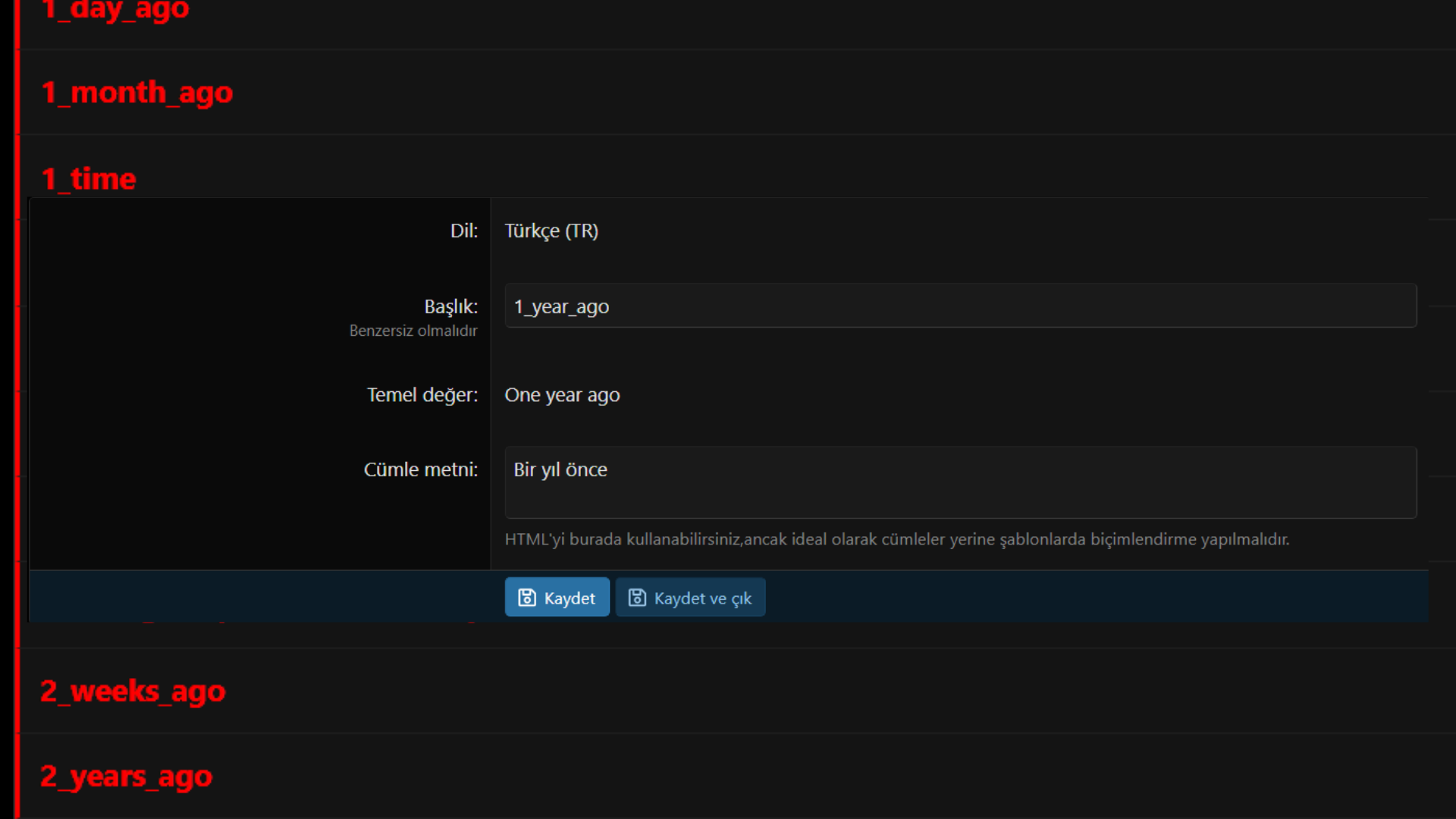Click the 'Dil:' label
The height and width of the screenshot is (819, 1456).
[x=464, y=231]
